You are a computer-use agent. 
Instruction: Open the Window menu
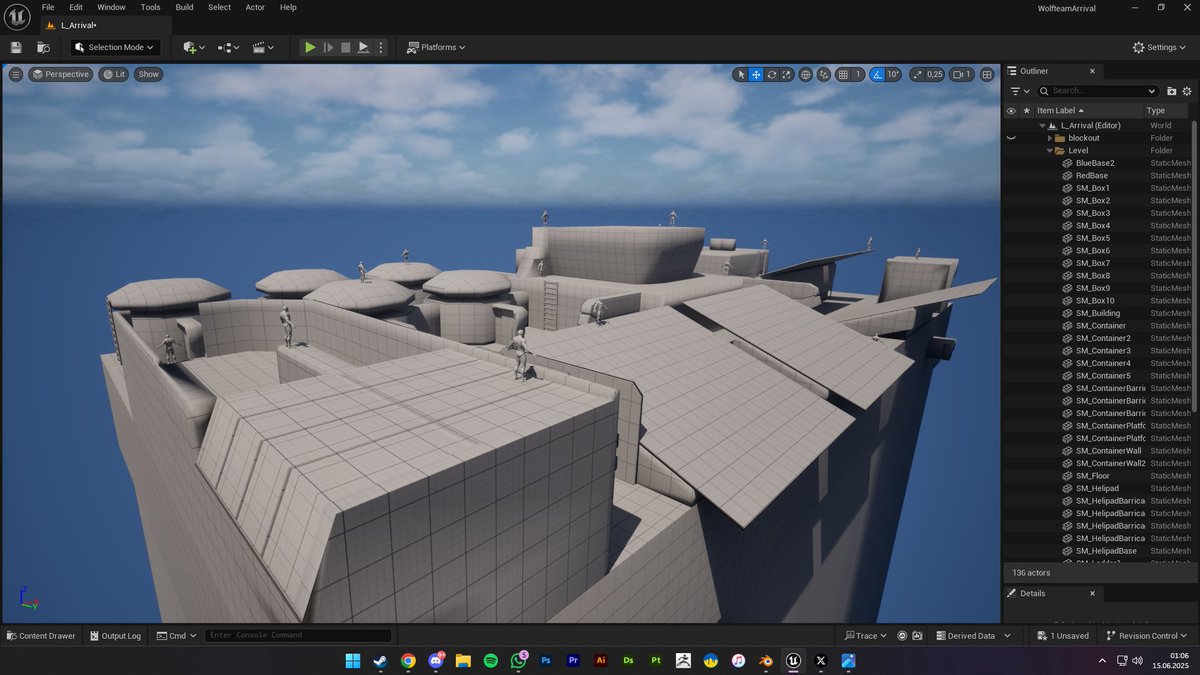111,7
